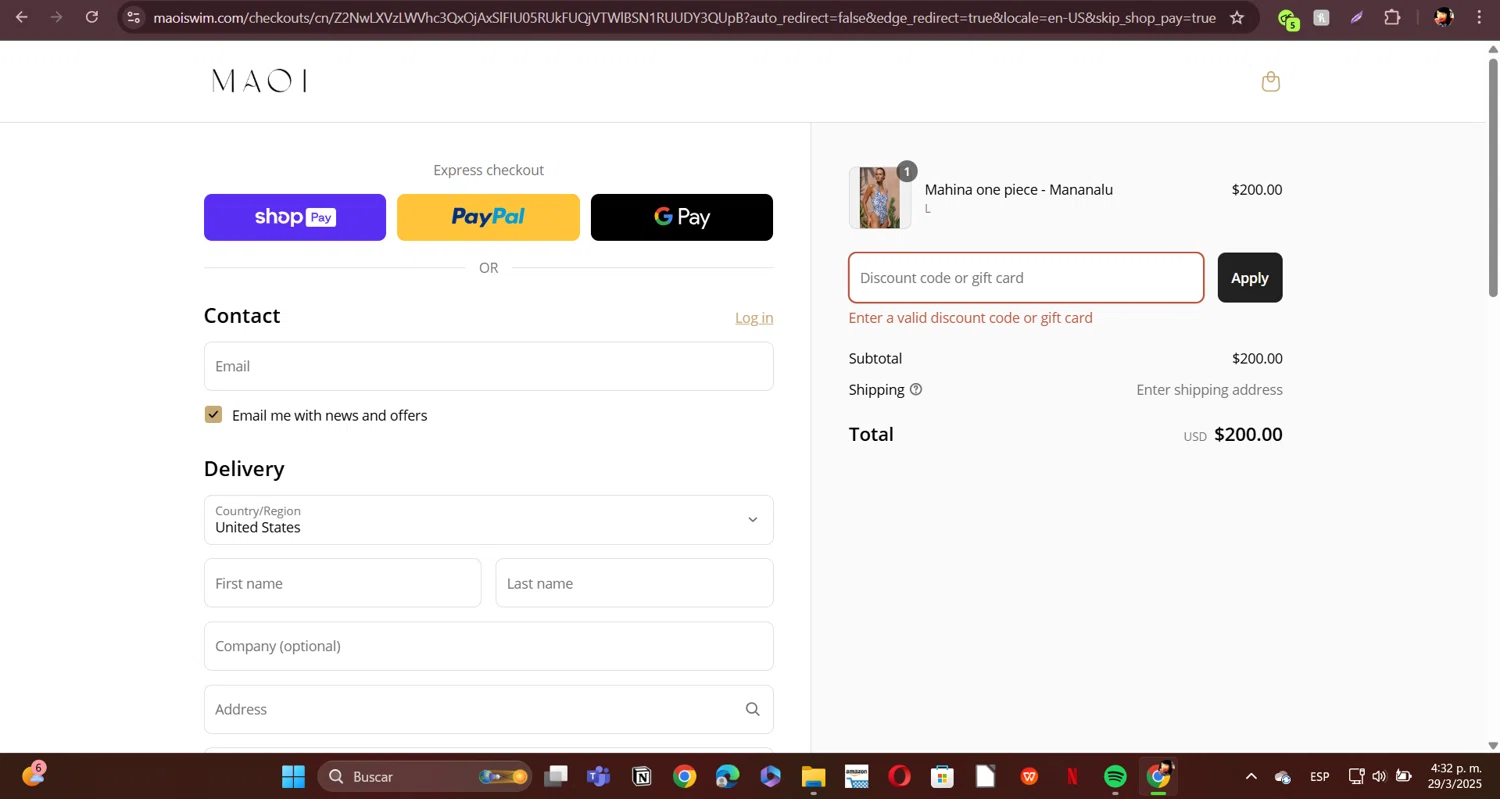Screen dimensions: 1500x799
Task: Open Netflix from the taskbar
Action: pos(1072,776)
